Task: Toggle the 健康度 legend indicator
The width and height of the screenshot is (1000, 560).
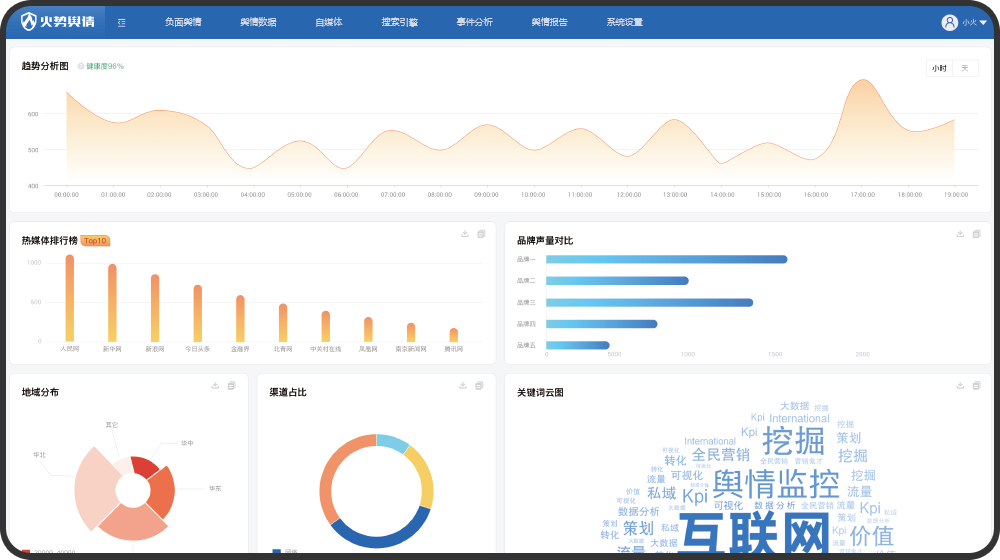Action: [81, 66]
